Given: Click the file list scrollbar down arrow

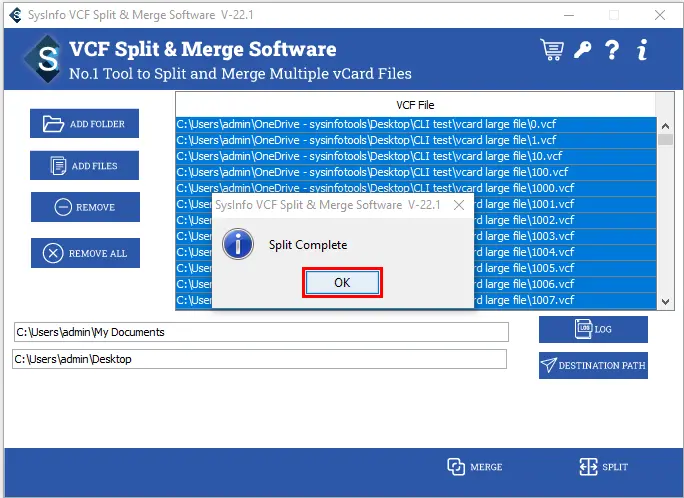Looking at the screenshot, I should click(x=665, y=302).
